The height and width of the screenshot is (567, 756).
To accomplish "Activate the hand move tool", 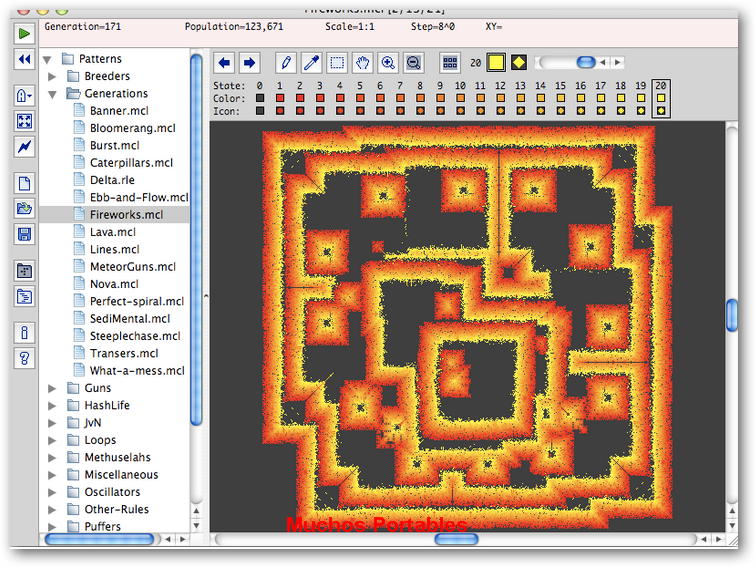I will point(363,63).
